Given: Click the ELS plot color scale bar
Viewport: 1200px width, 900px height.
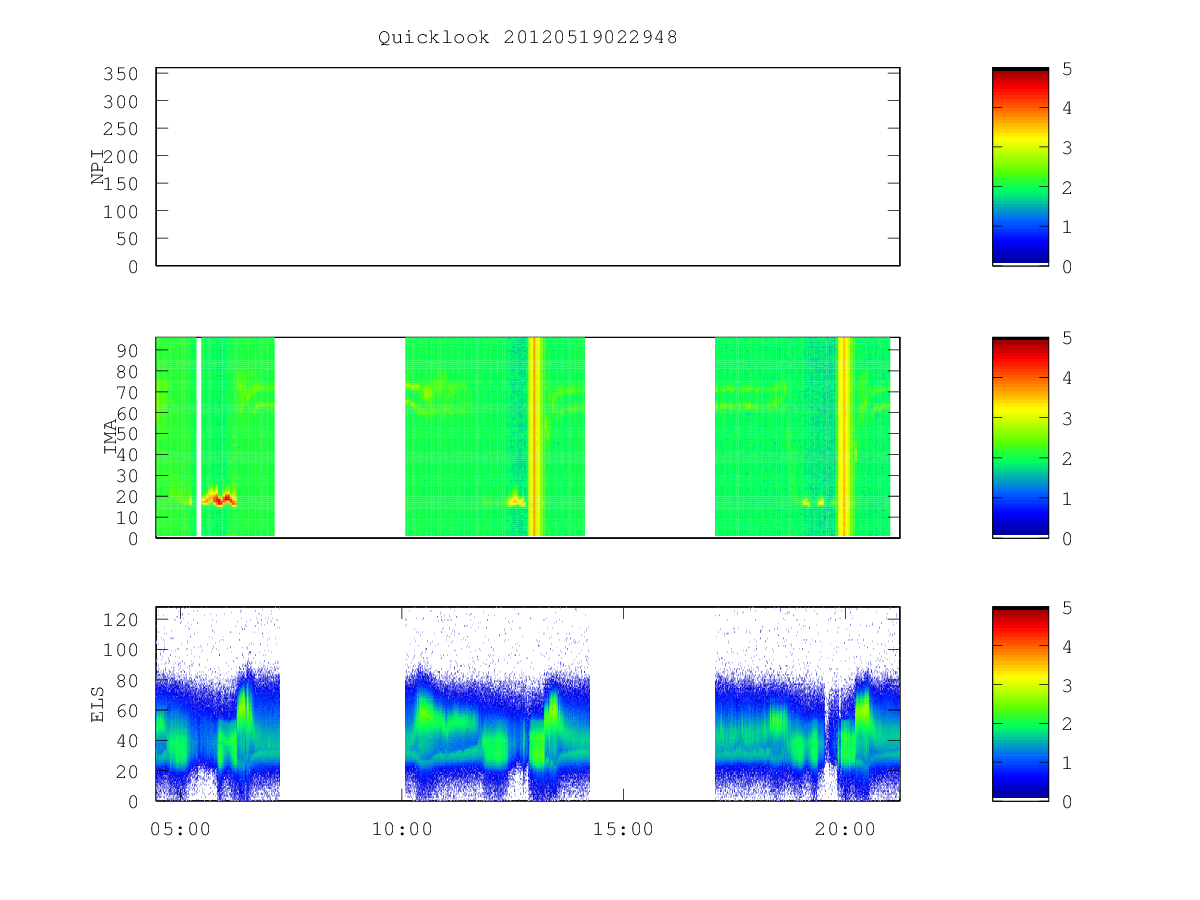Looking at the screenshot, I should (x=1020, y=704).
